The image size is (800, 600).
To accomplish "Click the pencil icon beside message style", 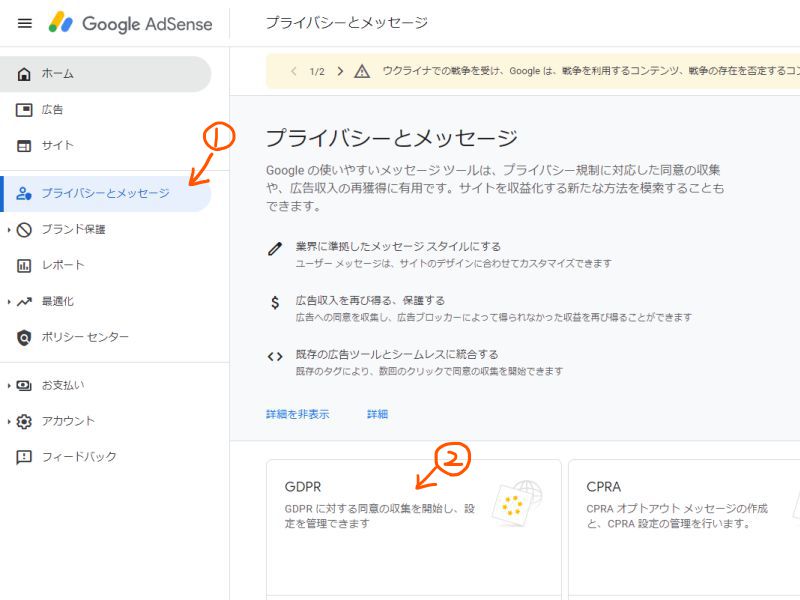I will point(275,248).
